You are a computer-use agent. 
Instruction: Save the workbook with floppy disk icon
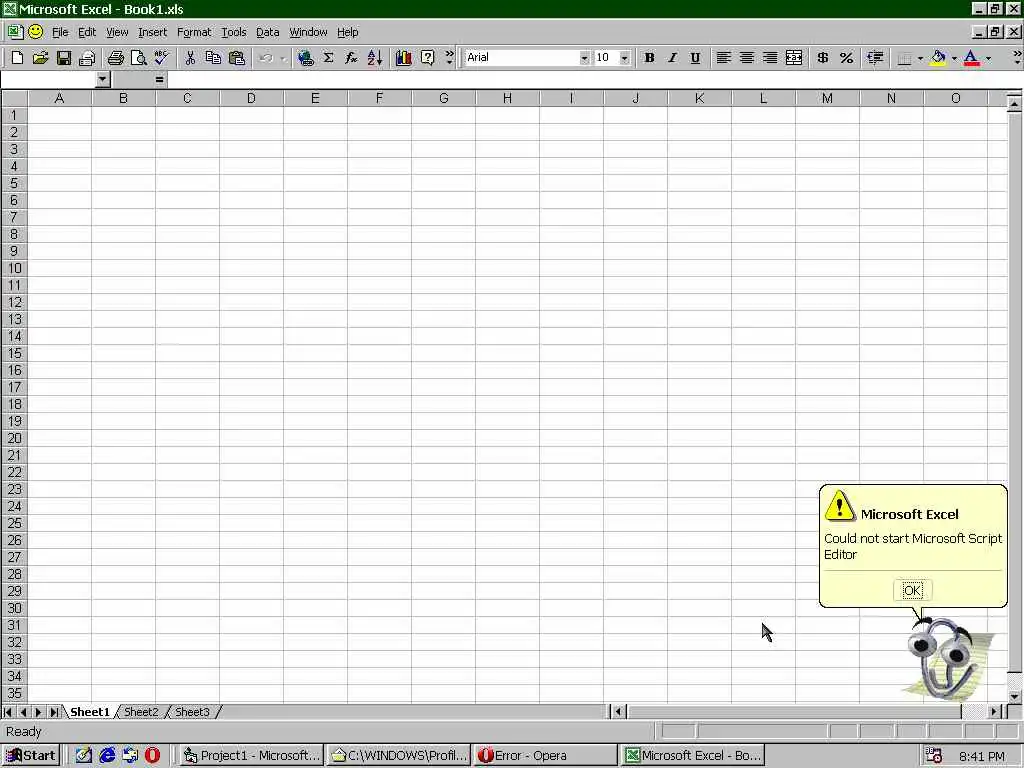(63, 58)
